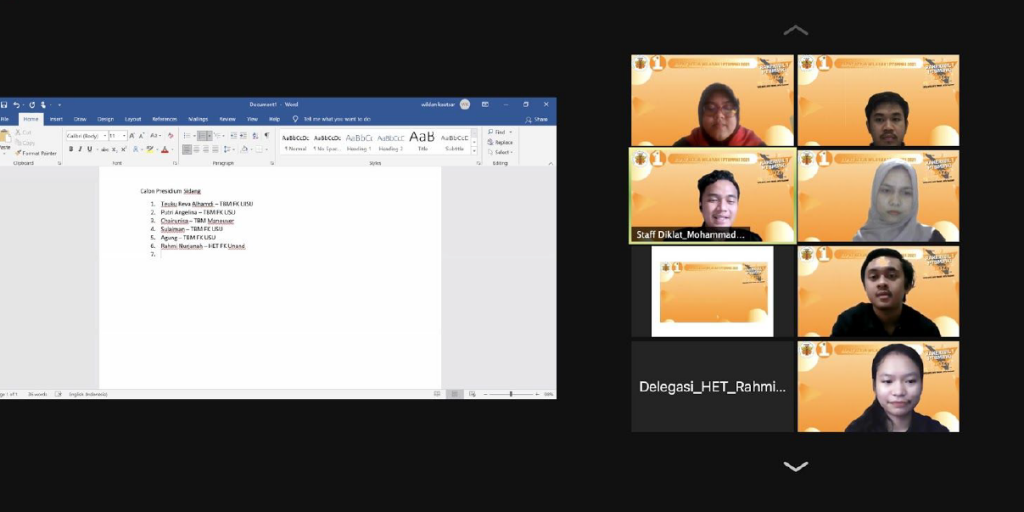Open the font size dropdown
Screen dimensions: 1024x512
coord(117,136)
